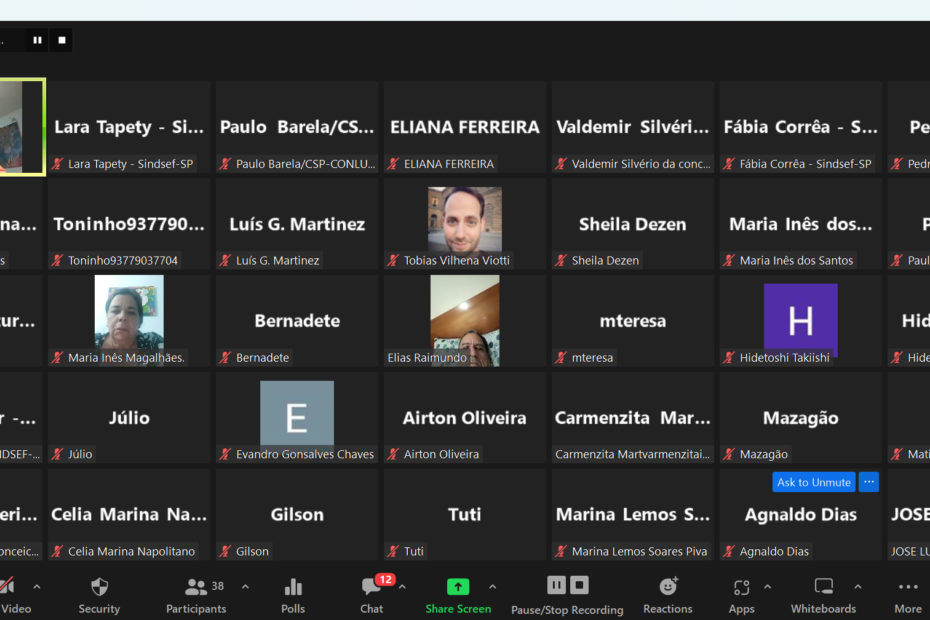Expand the caret next to Share Screen
Screen dimensions: 930x620
492,587
